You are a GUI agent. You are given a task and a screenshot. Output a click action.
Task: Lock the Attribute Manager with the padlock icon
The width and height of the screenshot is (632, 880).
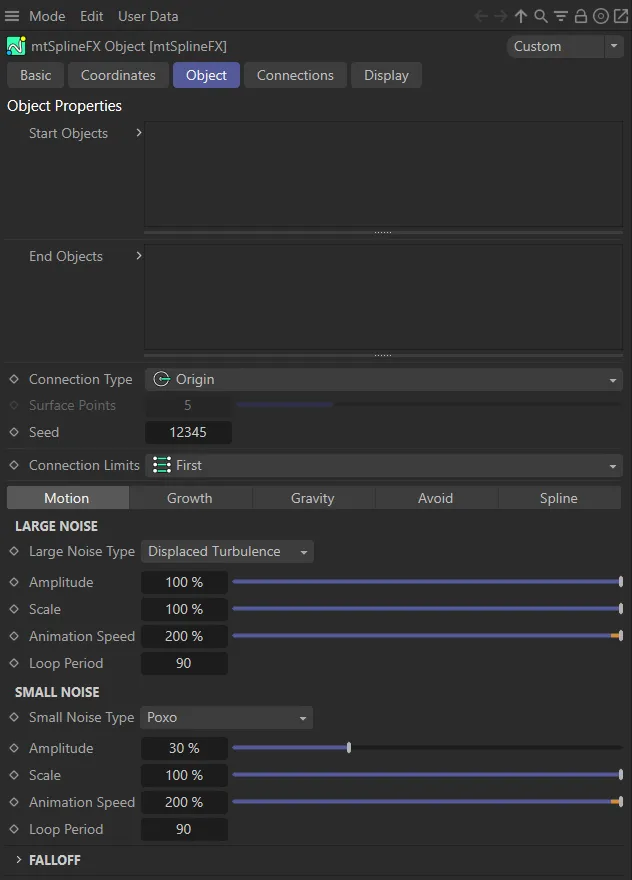[582, 16]
